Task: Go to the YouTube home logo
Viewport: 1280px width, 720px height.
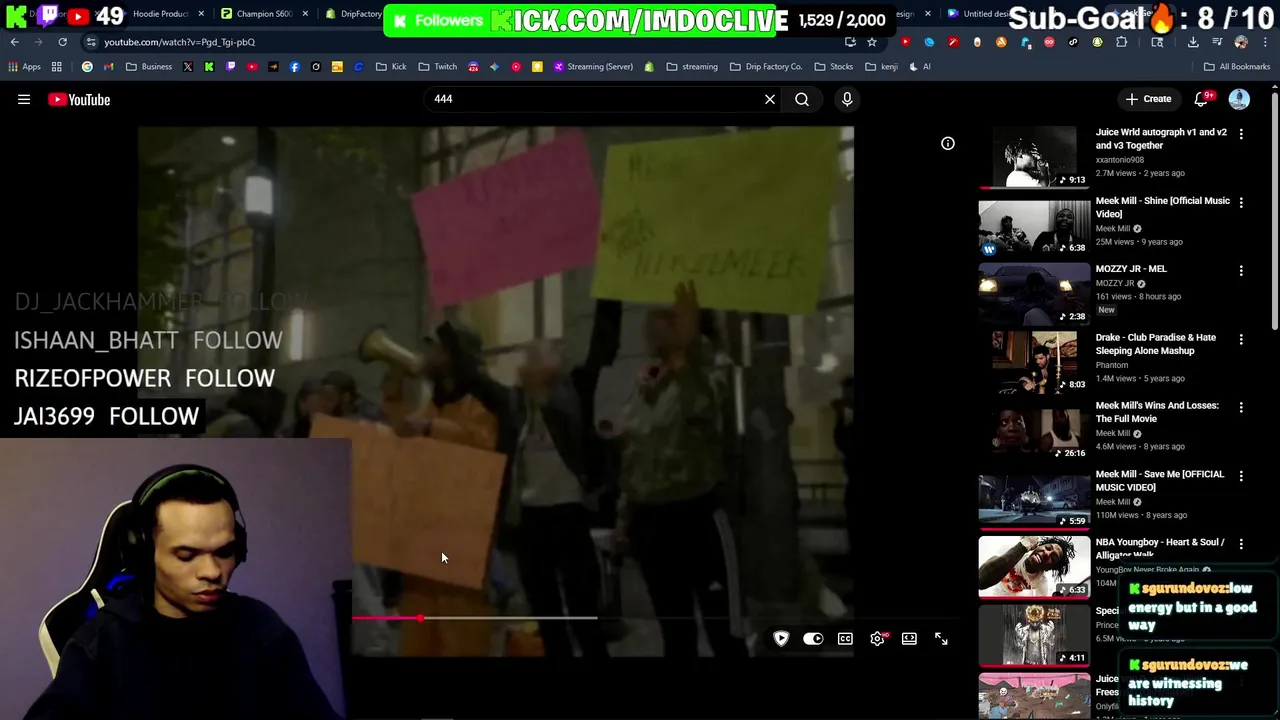Action: point(79,99)
